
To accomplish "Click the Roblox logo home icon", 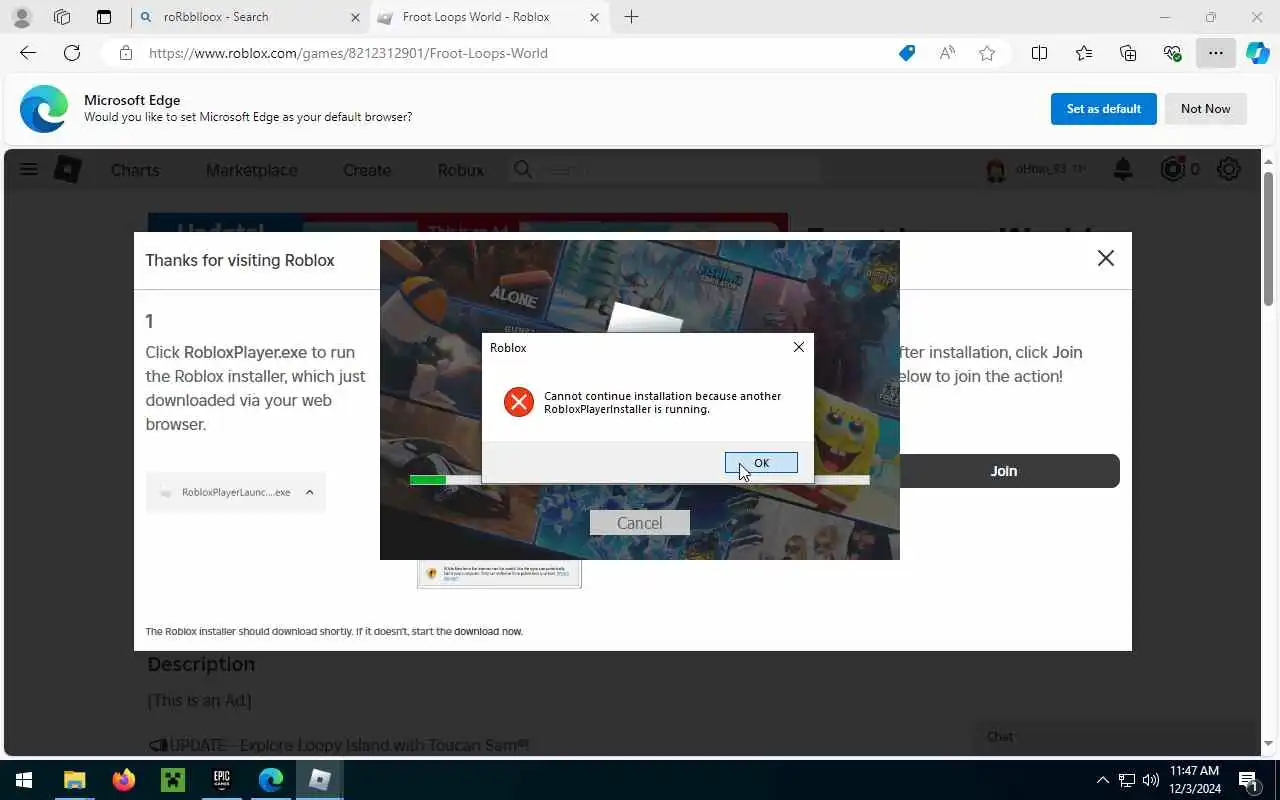I will pos(67,169).
